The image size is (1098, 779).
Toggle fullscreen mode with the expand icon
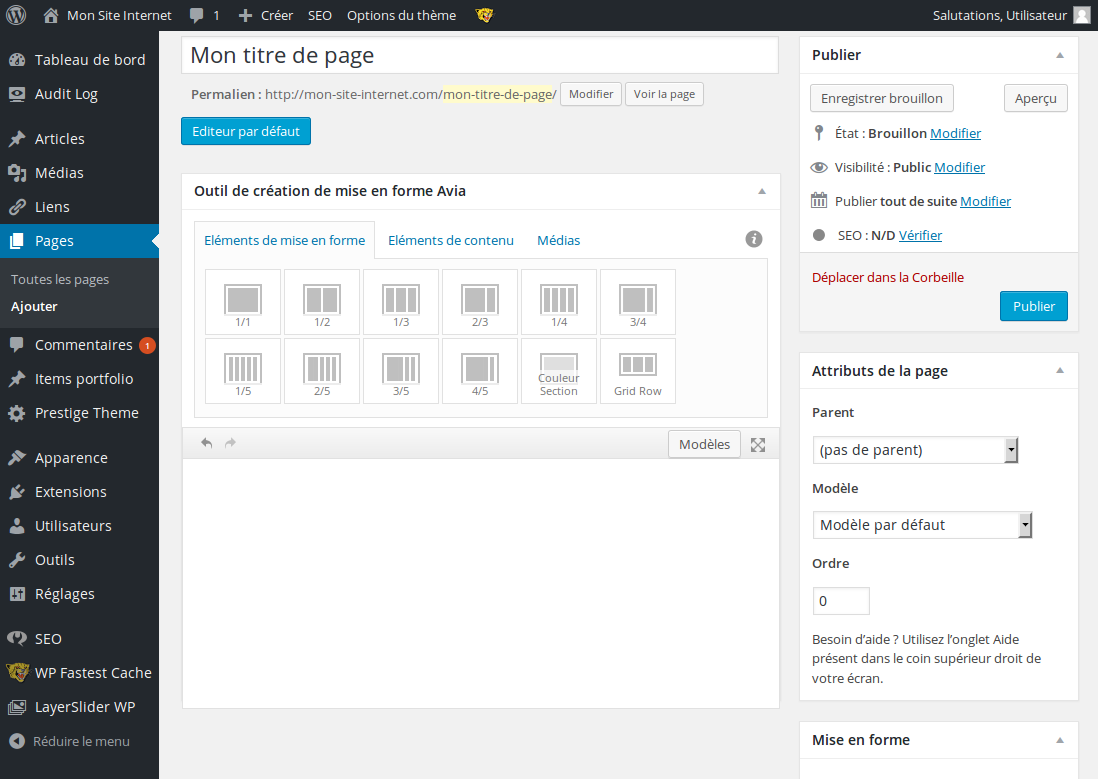pyautogui.click(x=757, y=443)
